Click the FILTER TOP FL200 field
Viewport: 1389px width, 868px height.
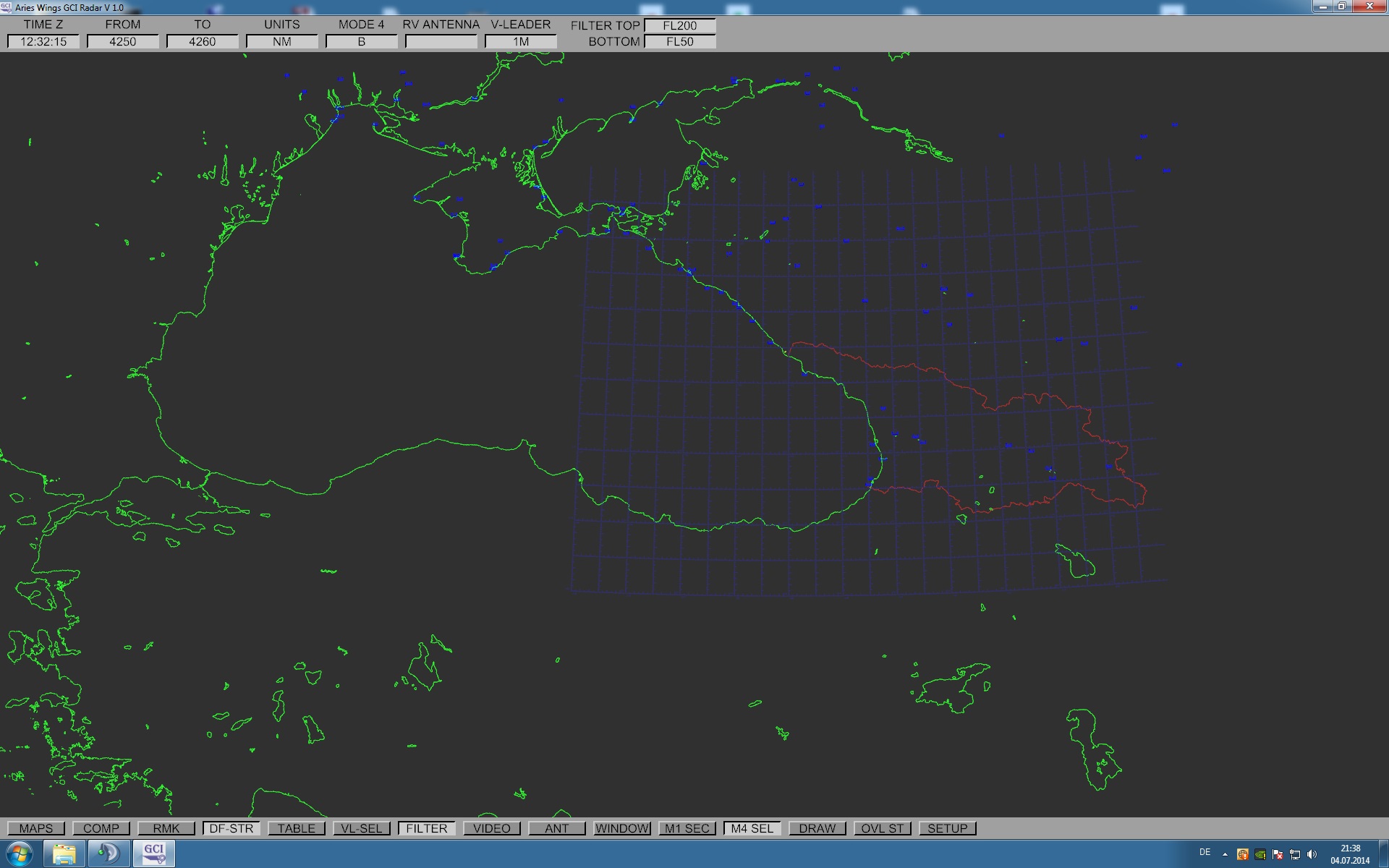(x=680, y=25)
